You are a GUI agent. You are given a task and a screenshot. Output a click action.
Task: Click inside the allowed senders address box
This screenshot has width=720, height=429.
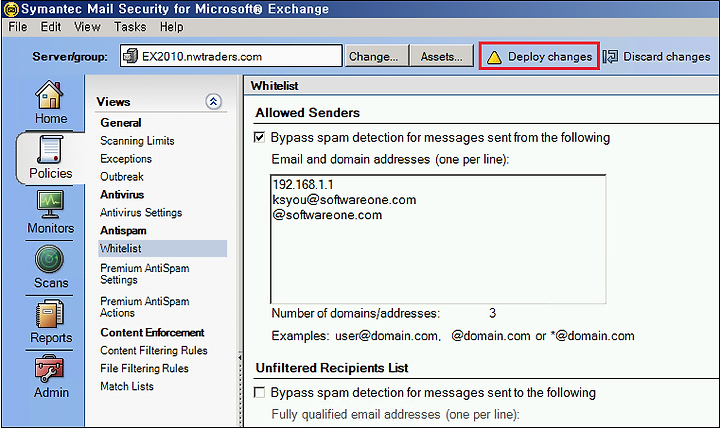point(438,239)
